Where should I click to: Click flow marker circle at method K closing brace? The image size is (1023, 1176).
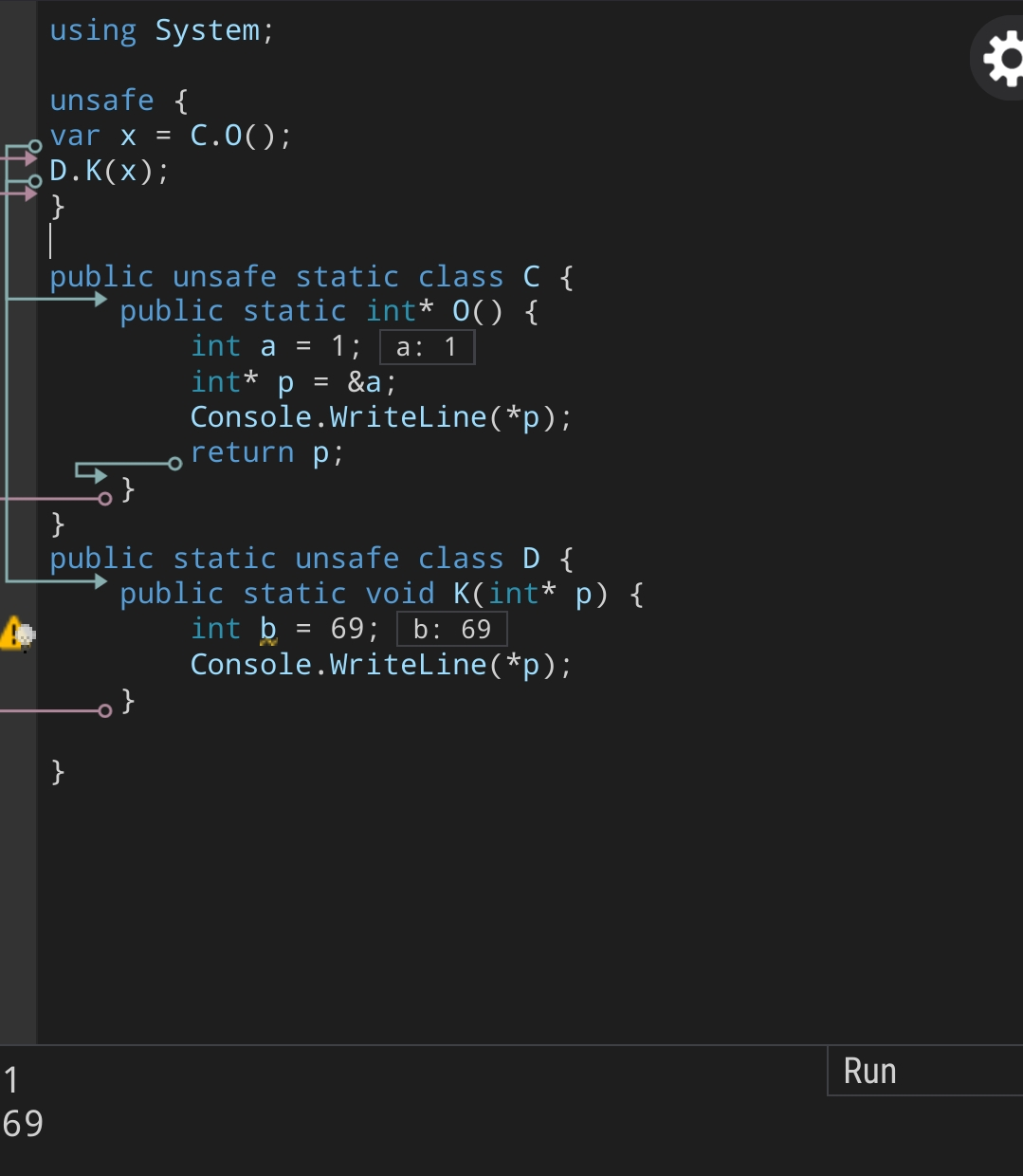105,710
